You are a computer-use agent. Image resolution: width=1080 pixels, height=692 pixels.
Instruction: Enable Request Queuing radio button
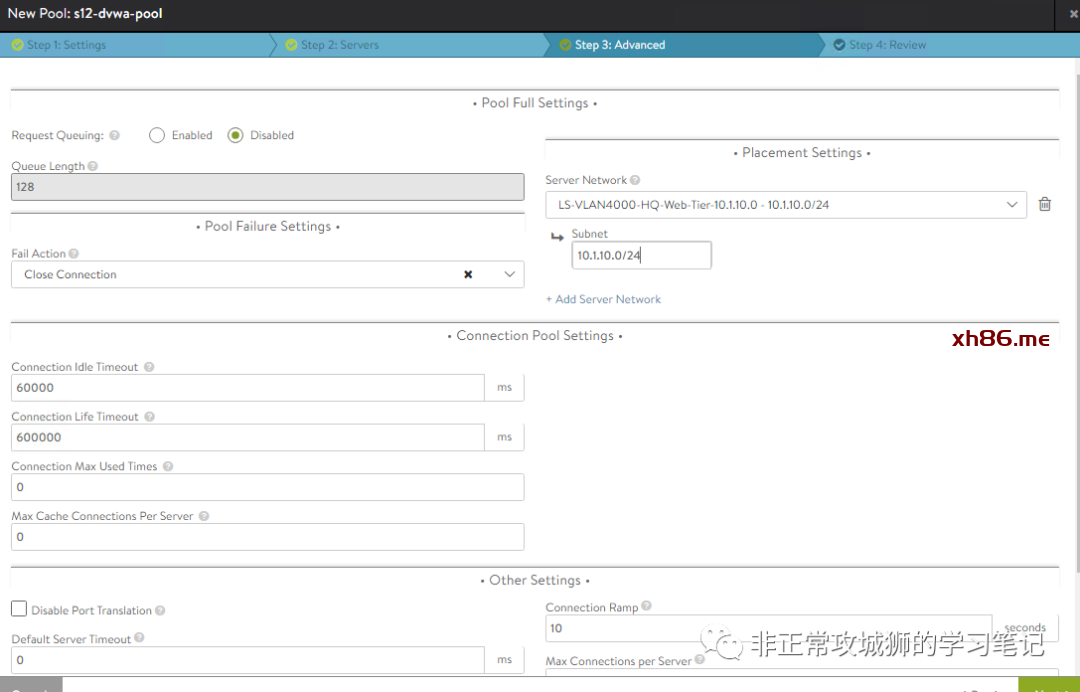coord(157,136)
